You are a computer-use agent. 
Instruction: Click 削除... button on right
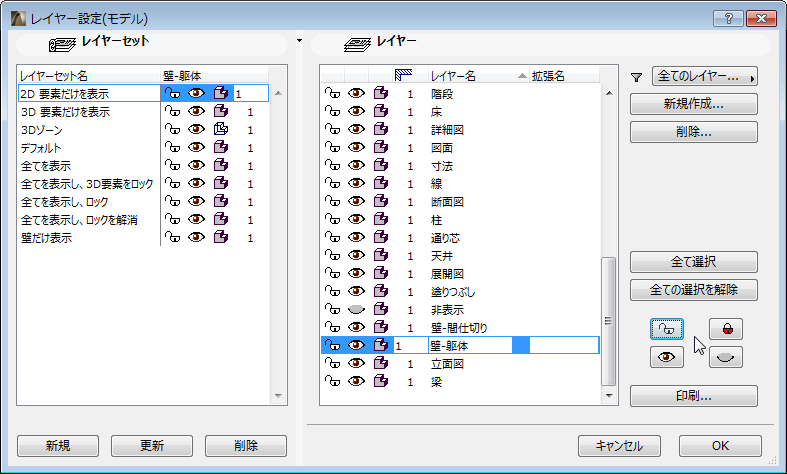click(694, 132)
